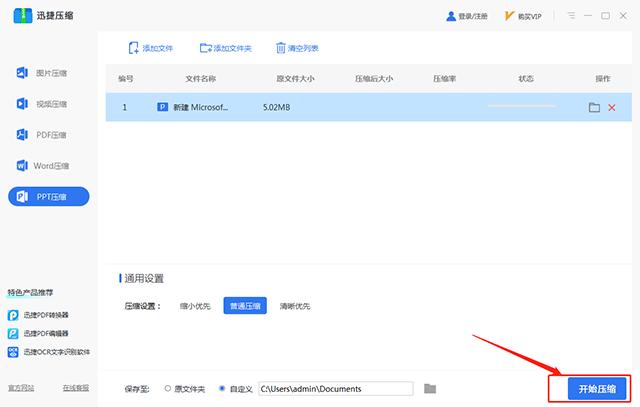Screen dimensions: 640x407
Task: Select 图片压缩 in the sidebar
Action: (42, 73)
